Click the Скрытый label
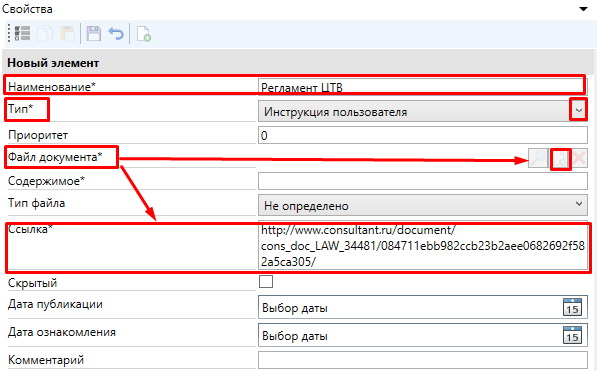Image resolution: width=597 pixels, height=371 pixels. pyautogui.click(x=32, y=283)
